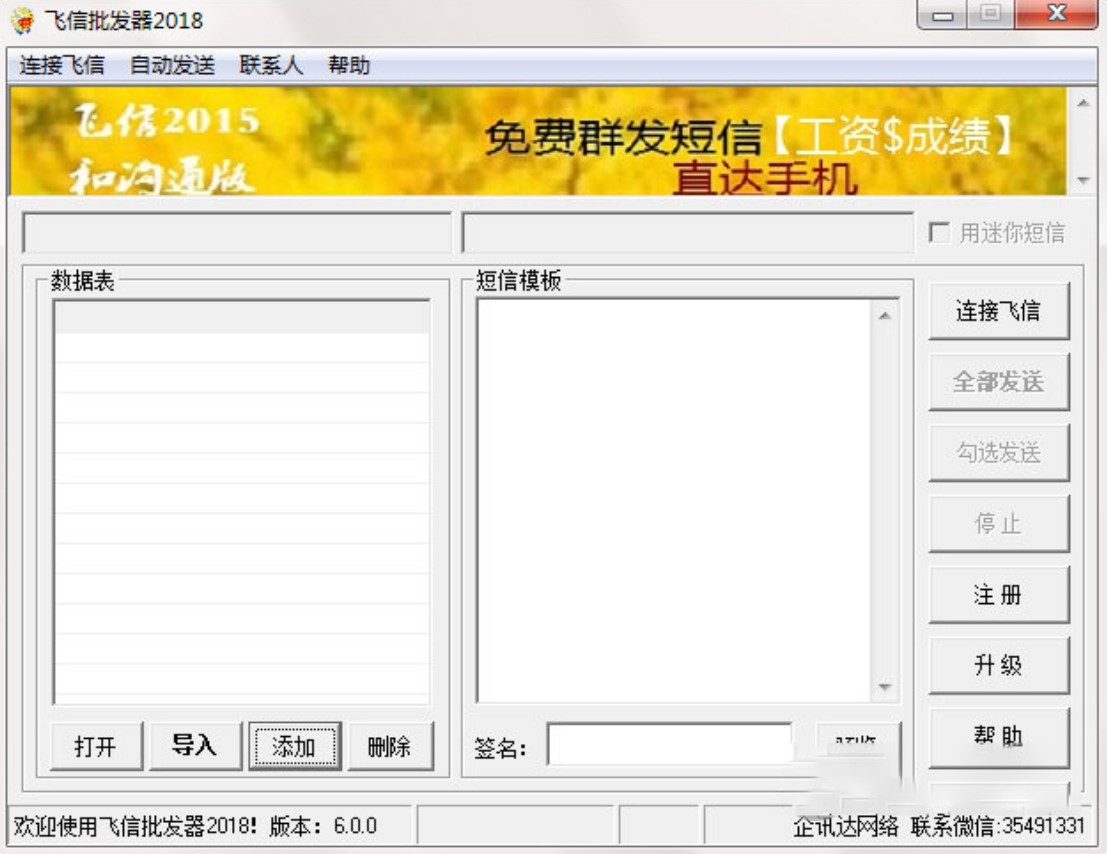Image resolution: width=1107 pixels, height=854 pixels.
Task: Click the 连接飞信 button on right panel
Action: click(x=998, y=311)
